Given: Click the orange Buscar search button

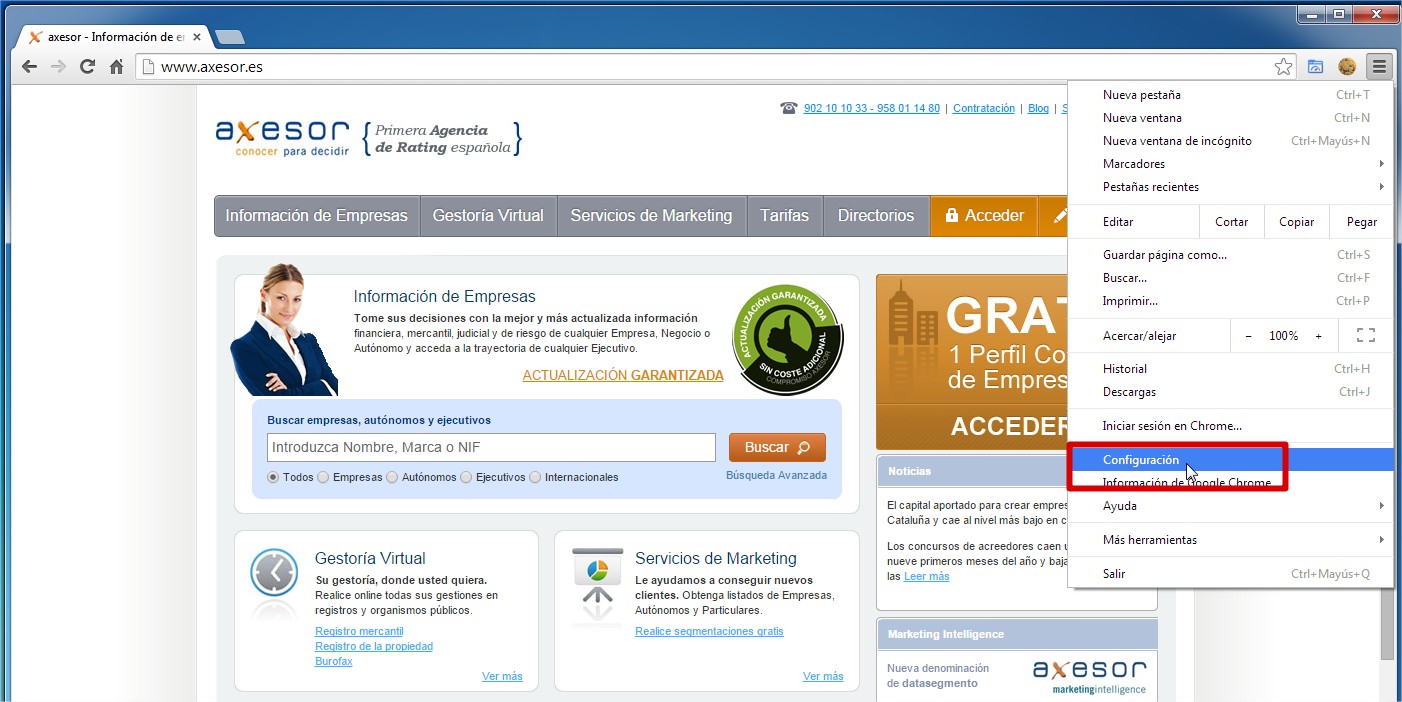Looking at the screenshot, I should pyautogui.click(x=777, y=447).
